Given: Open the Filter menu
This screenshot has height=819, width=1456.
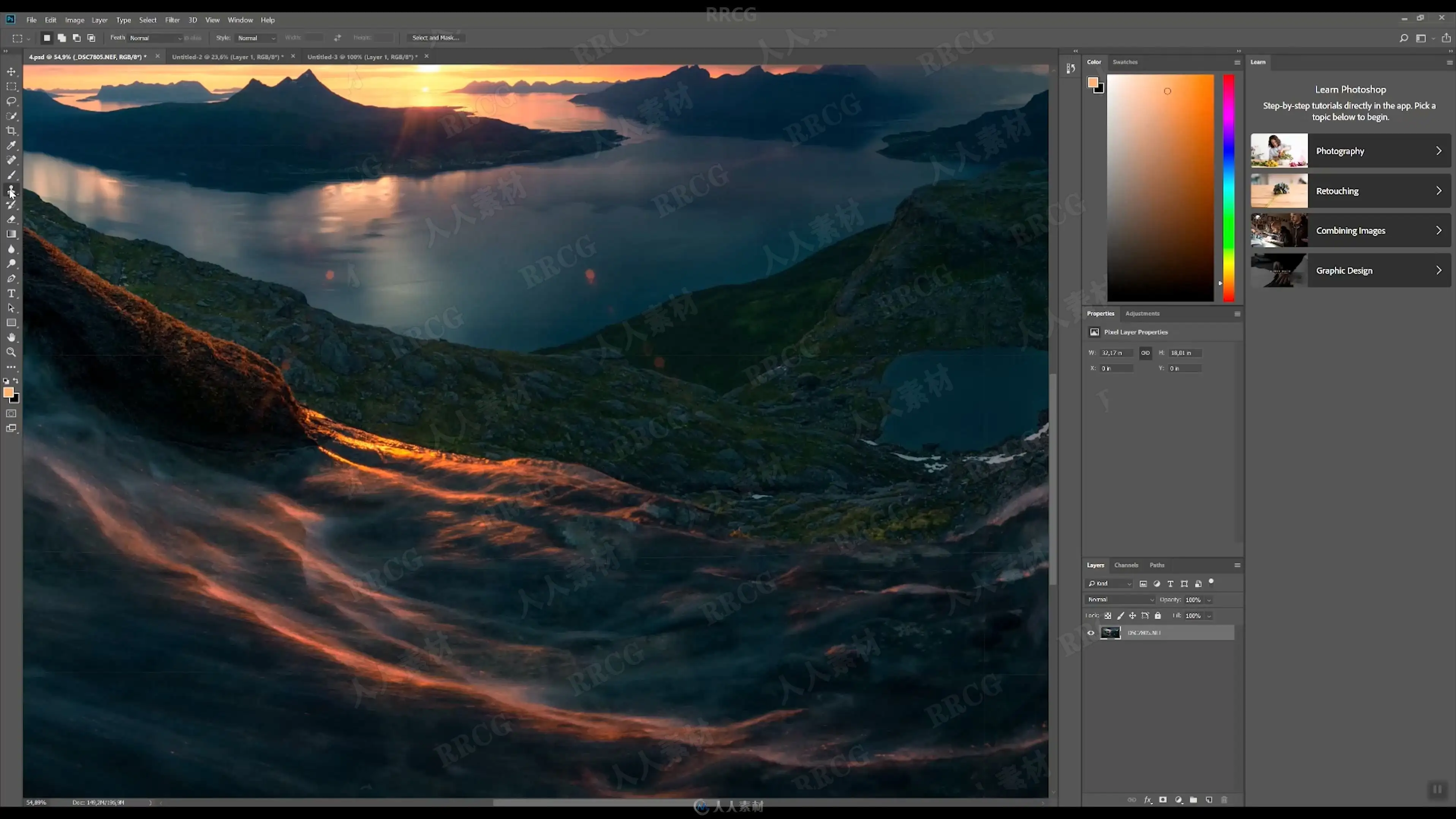Looking at the screenshot, I should (172, 20).
